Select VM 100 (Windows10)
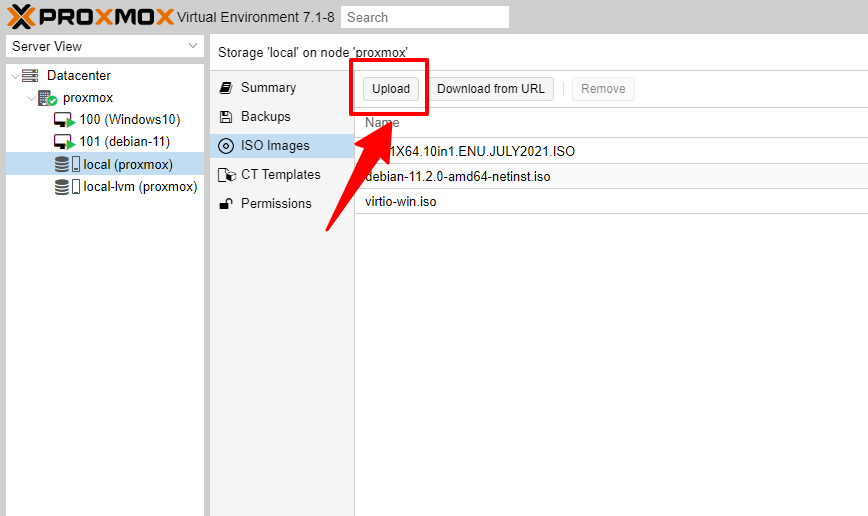The height and width of the screenshot is (516, 868). tap(130, 120)
